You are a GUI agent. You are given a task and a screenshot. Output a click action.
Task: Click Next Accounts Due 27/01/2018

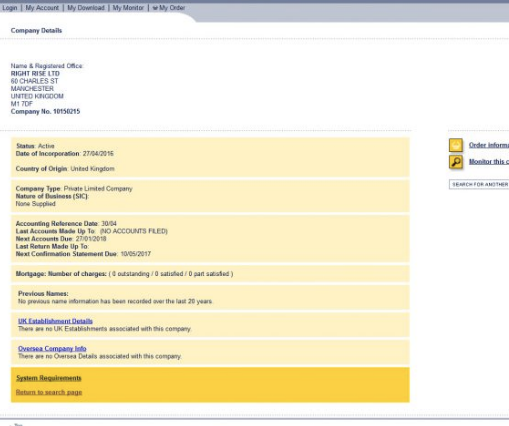[x=61, y=239]
